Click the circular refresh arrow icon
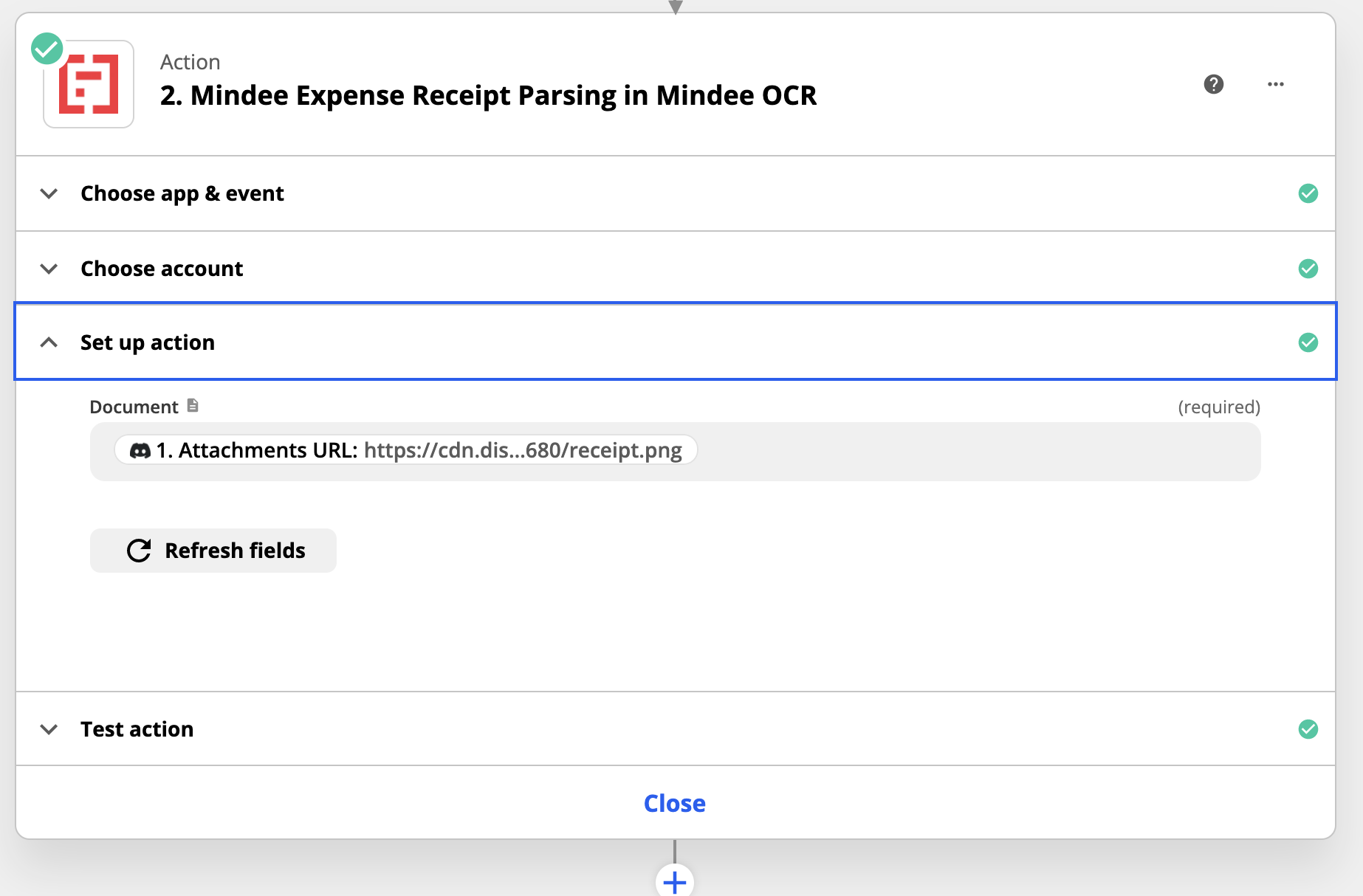This screenshot has height=896, width=1363. tap(139, 551)
